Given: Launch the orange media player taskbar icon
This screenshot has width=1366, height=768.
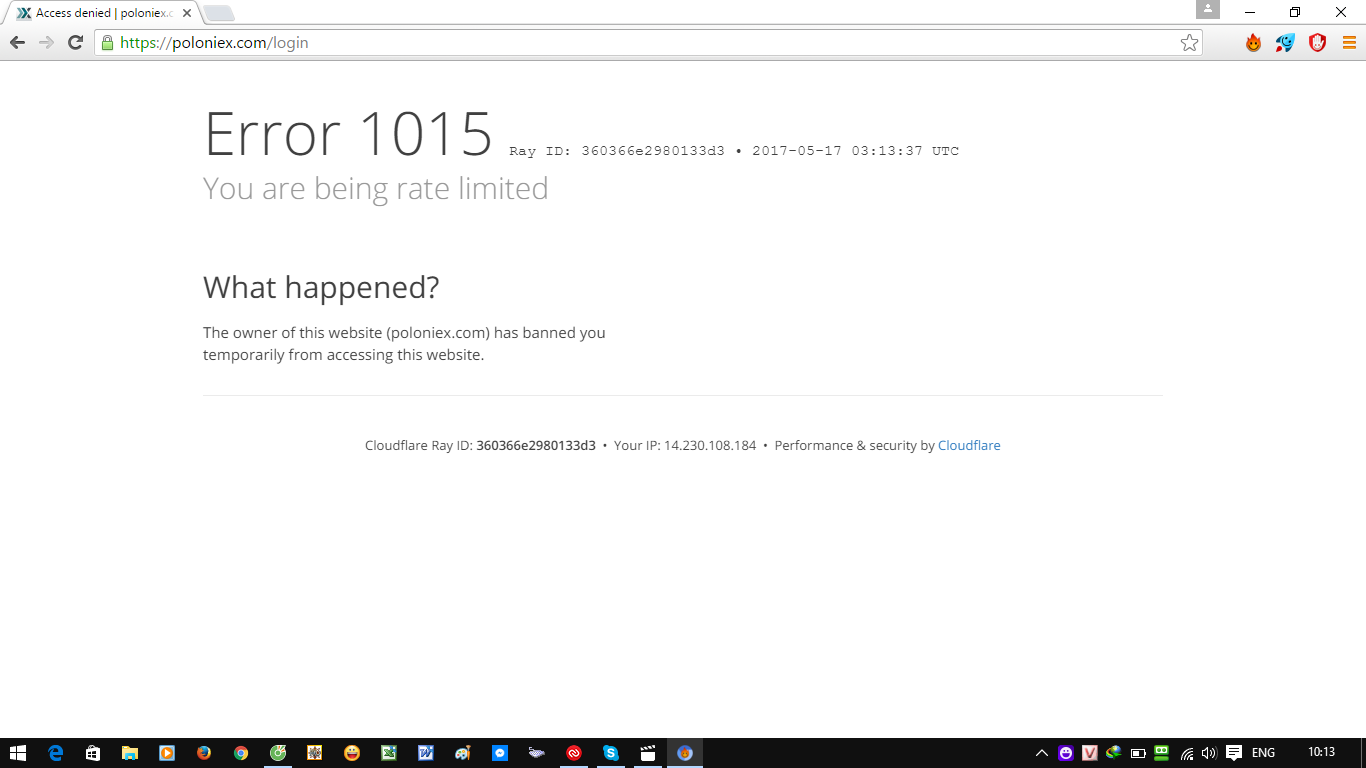Looking at the screenshot, I should tap(167, 753).
